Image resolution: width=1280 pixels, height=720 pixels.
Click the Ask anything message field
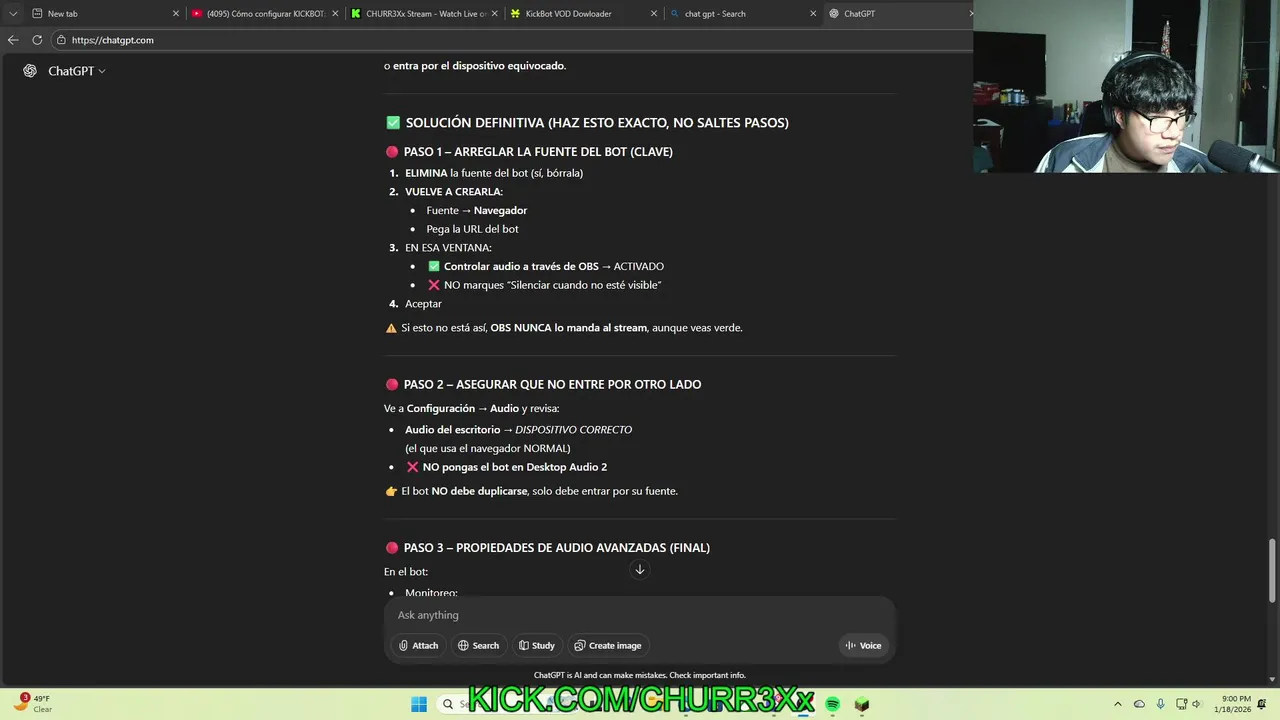[639, 615]
